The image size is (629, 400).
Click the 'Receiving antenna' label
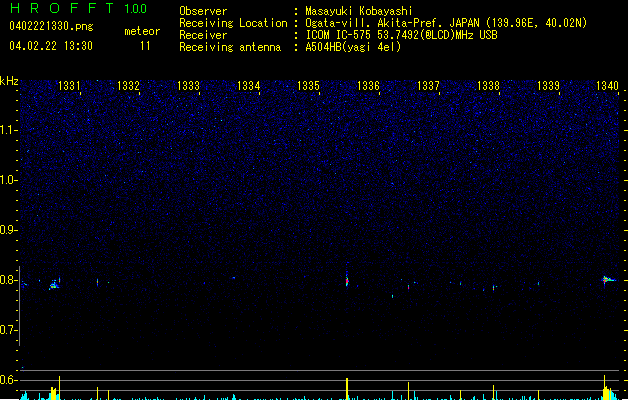coord(230,47)
